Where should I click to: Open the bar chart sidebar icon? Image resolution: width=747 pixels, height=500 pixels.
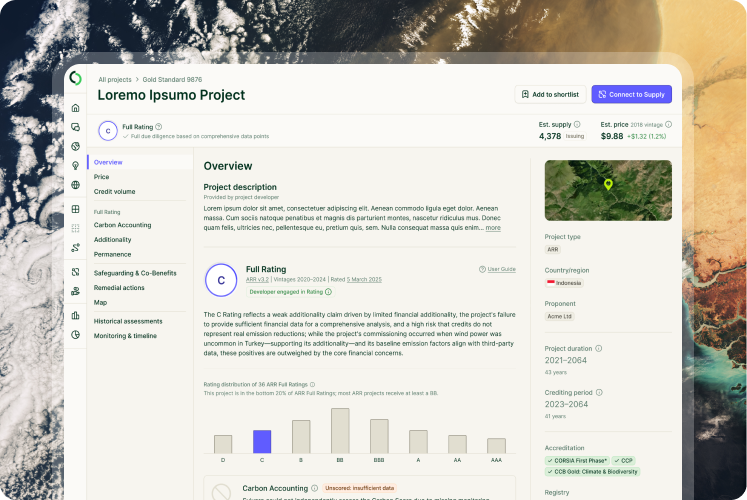click(75, 315)
